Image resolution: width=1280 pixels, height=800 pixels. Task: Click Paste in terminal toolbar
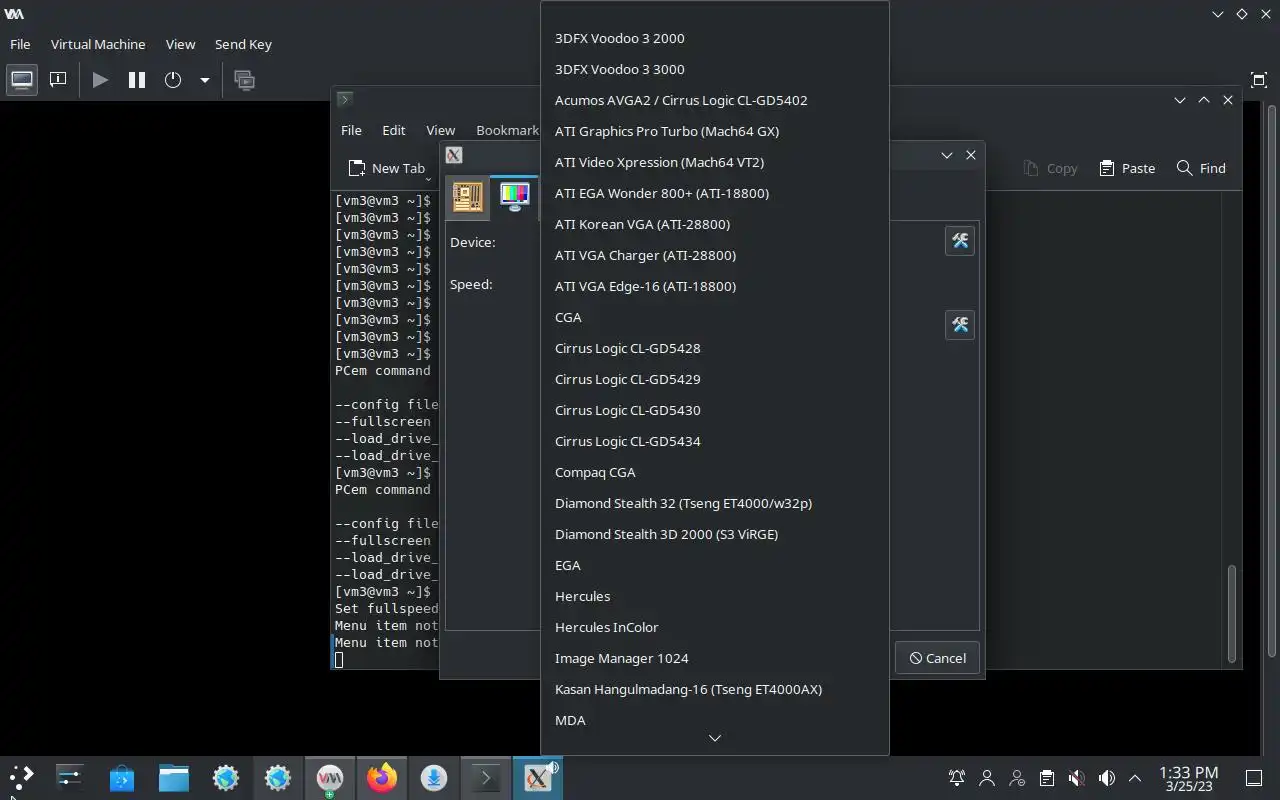click(x=1127, y=168)
